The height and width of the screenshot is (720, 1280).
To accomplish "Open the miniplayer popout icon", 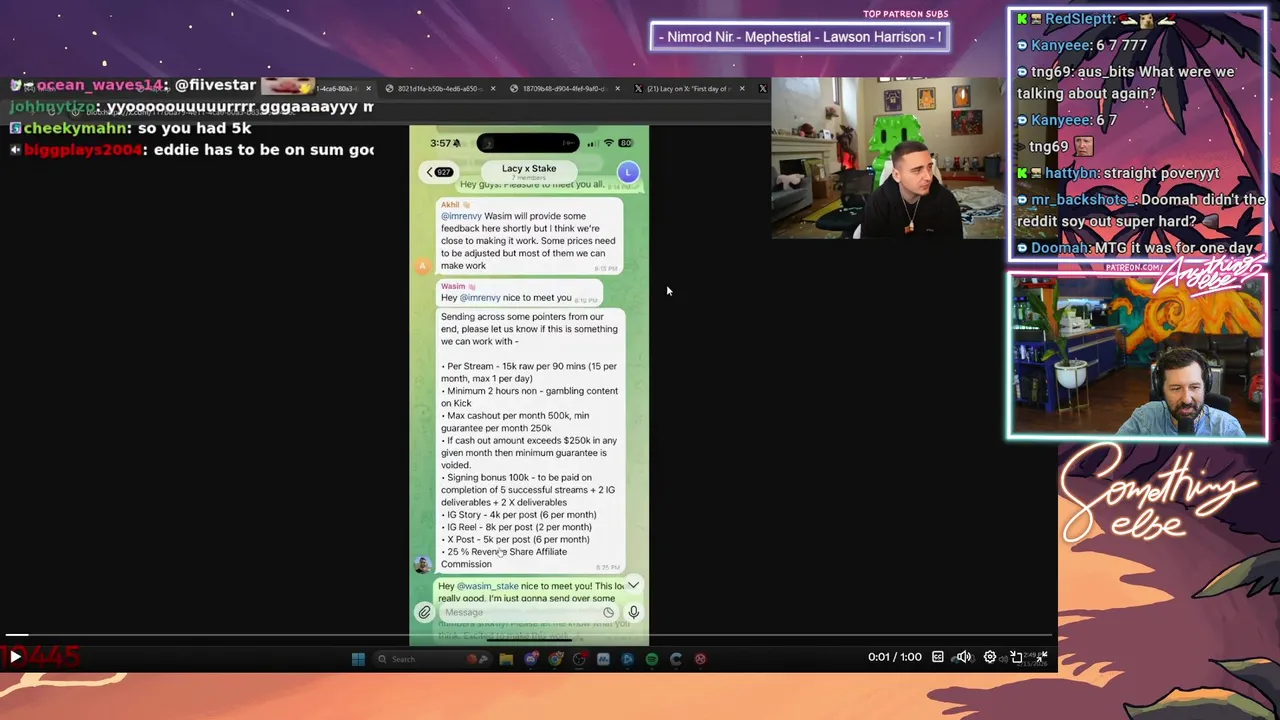I will [x=1016, y=657].
